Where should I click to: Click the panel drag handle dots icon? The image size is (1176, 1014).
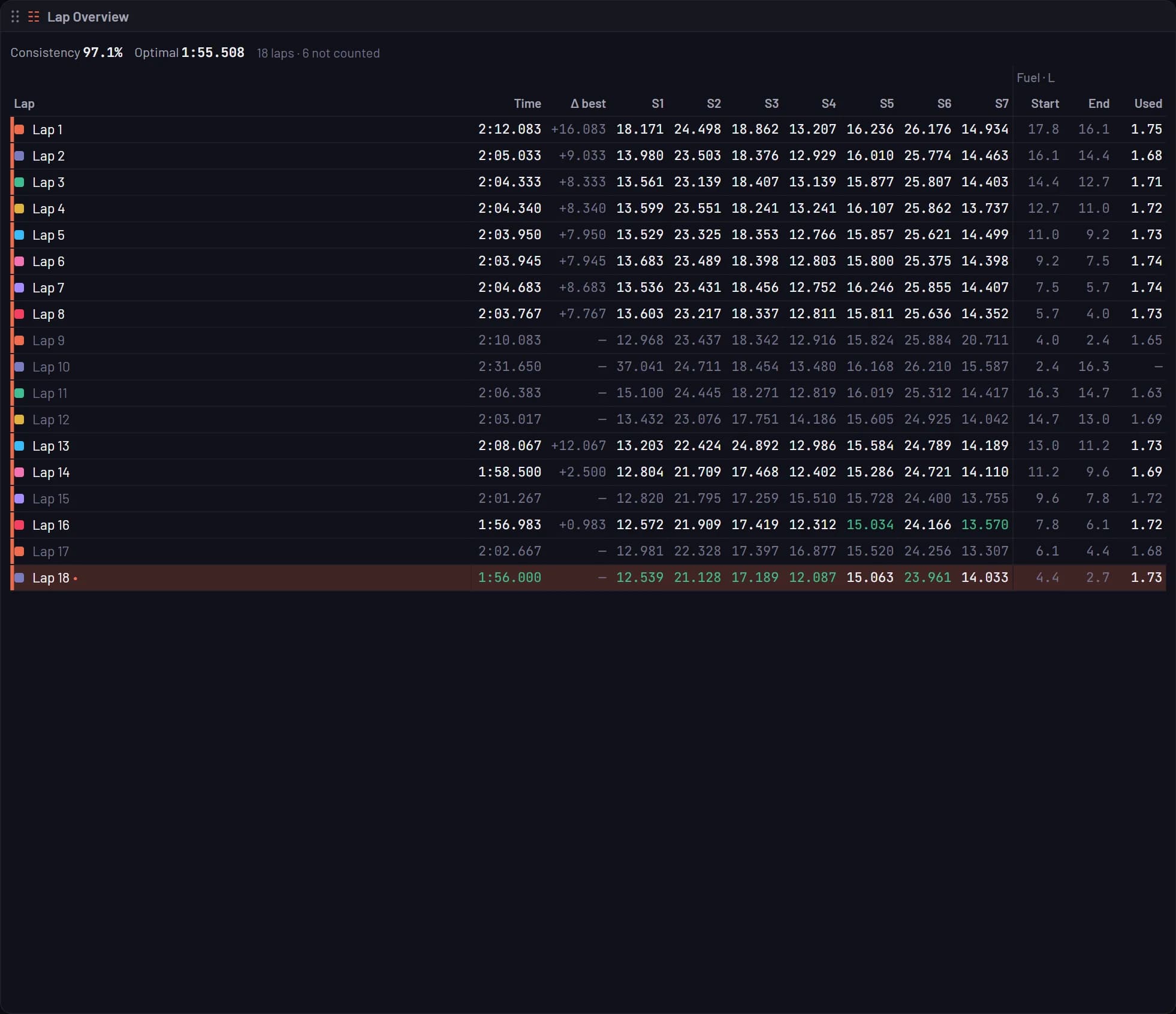click(x=15, y=17)
